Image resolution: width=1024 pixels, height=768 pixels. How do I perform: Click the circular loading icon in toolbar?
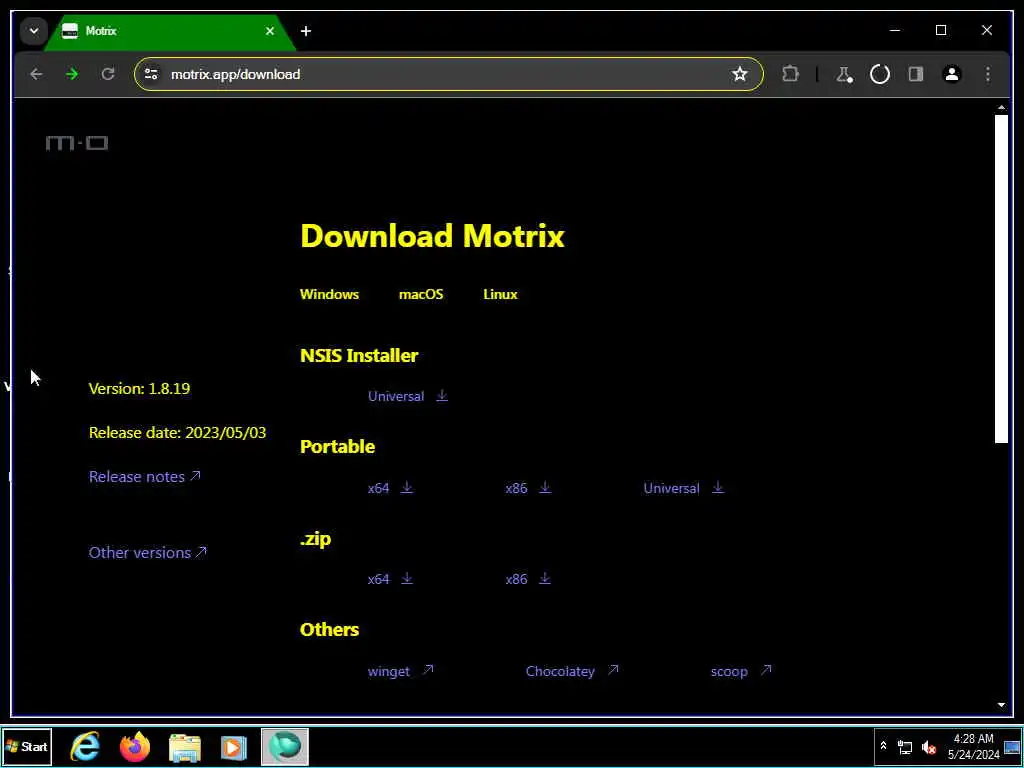(880, 74)
